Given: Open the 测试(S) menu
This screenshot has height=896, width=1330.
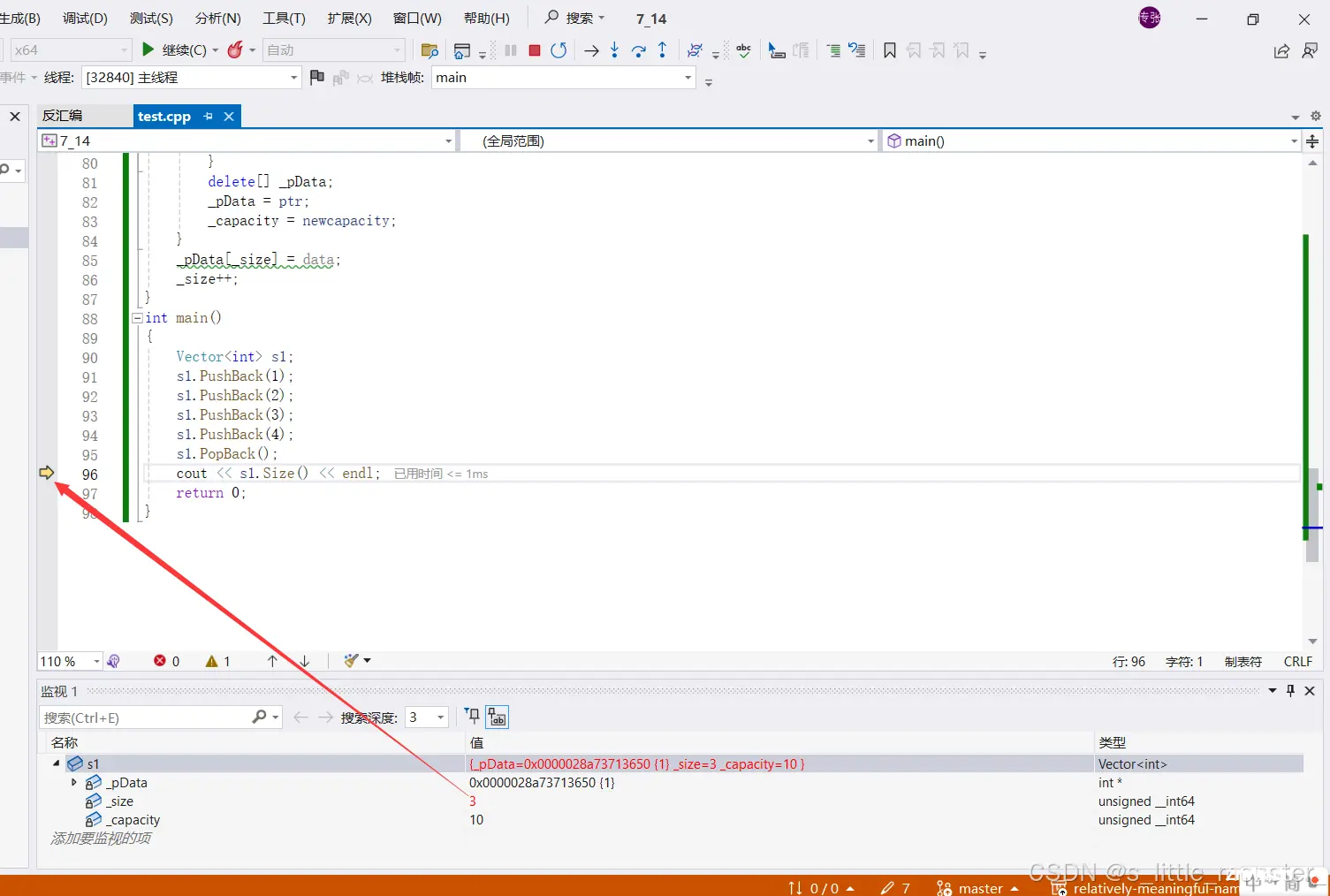Looking at the screenshot, I should tap(151, 18).
